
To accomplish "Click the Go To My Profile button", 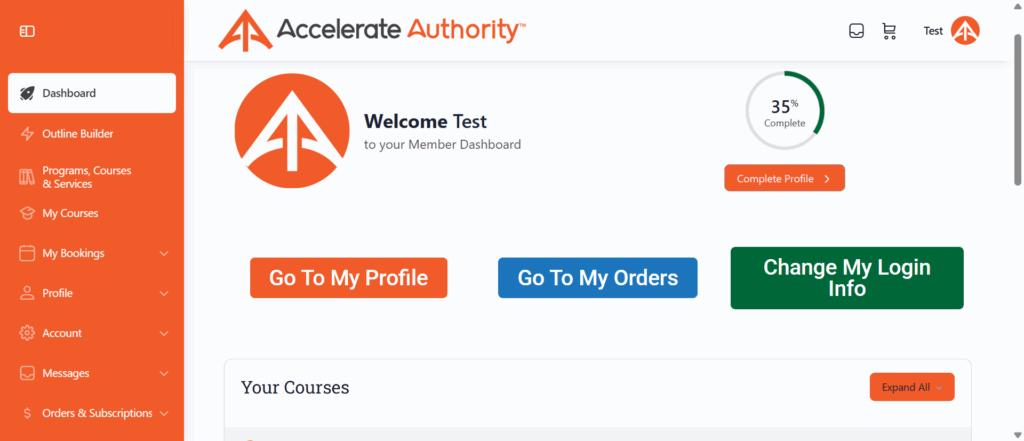I will (349, 278).
